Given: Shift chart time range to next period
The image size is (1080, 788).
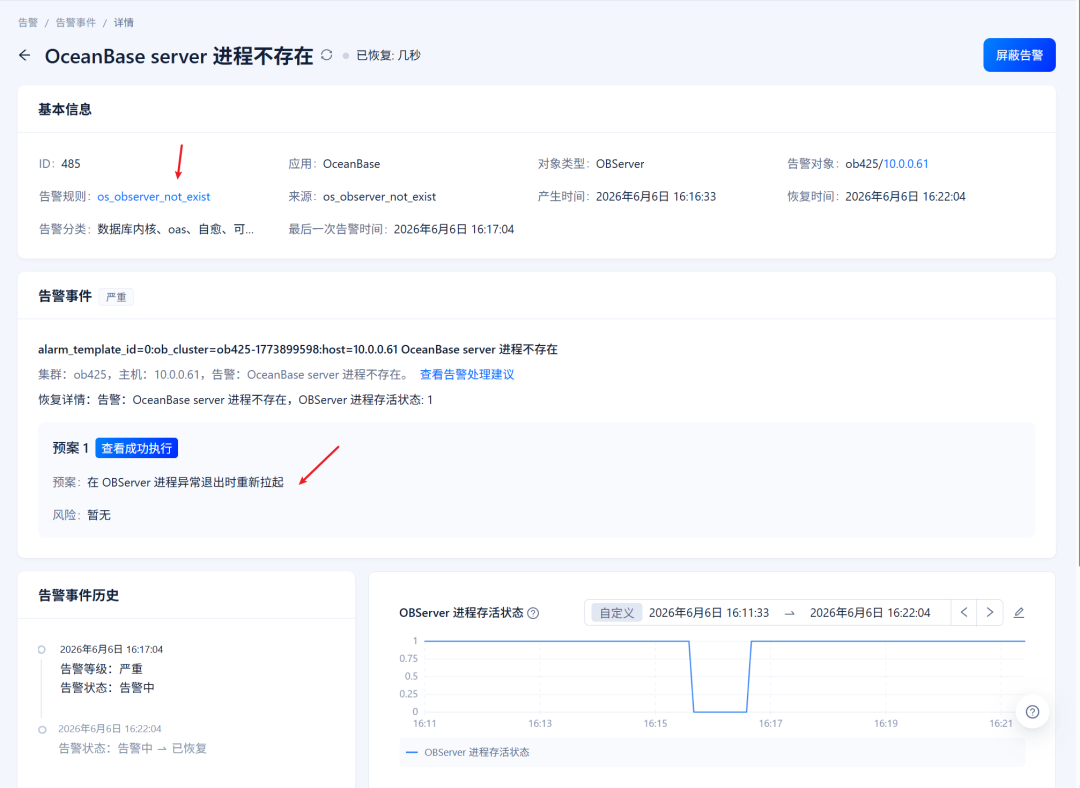Looking at the screenshot, I should coord(990,612).
